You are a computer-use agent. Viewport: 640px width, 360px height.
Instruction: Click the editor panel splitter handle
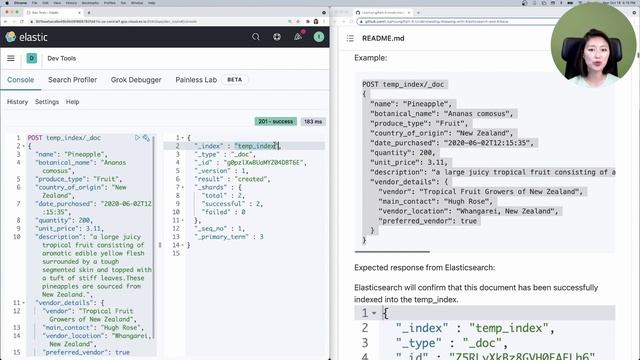160,245
